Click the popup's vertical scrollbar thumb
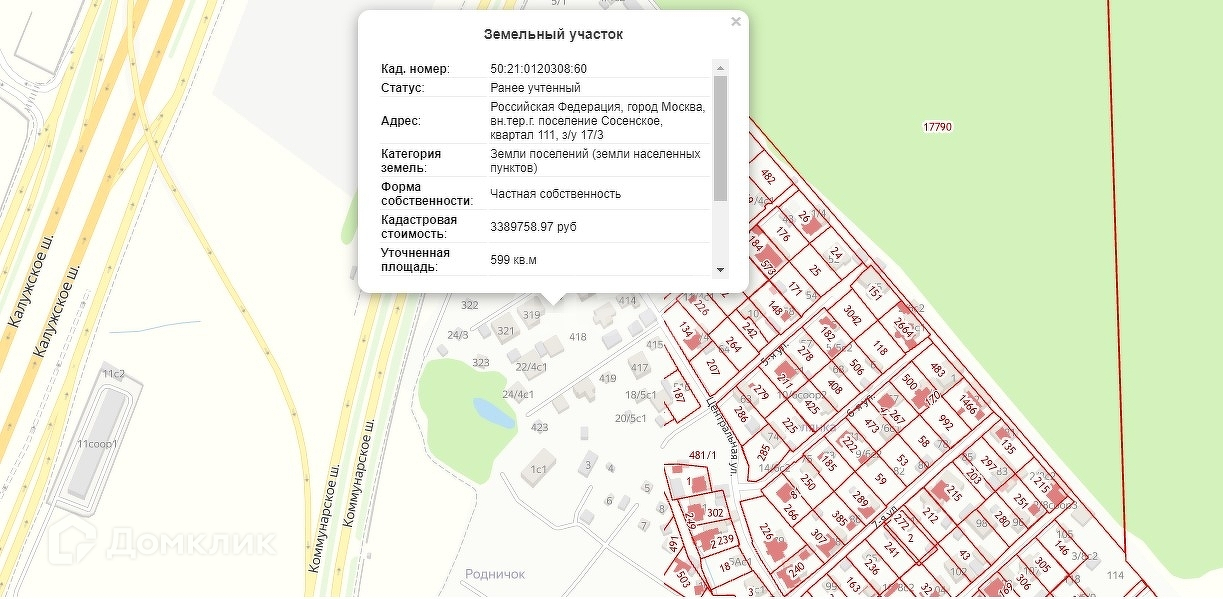The height and width of the screenshot is (599, 1223). 720,137
